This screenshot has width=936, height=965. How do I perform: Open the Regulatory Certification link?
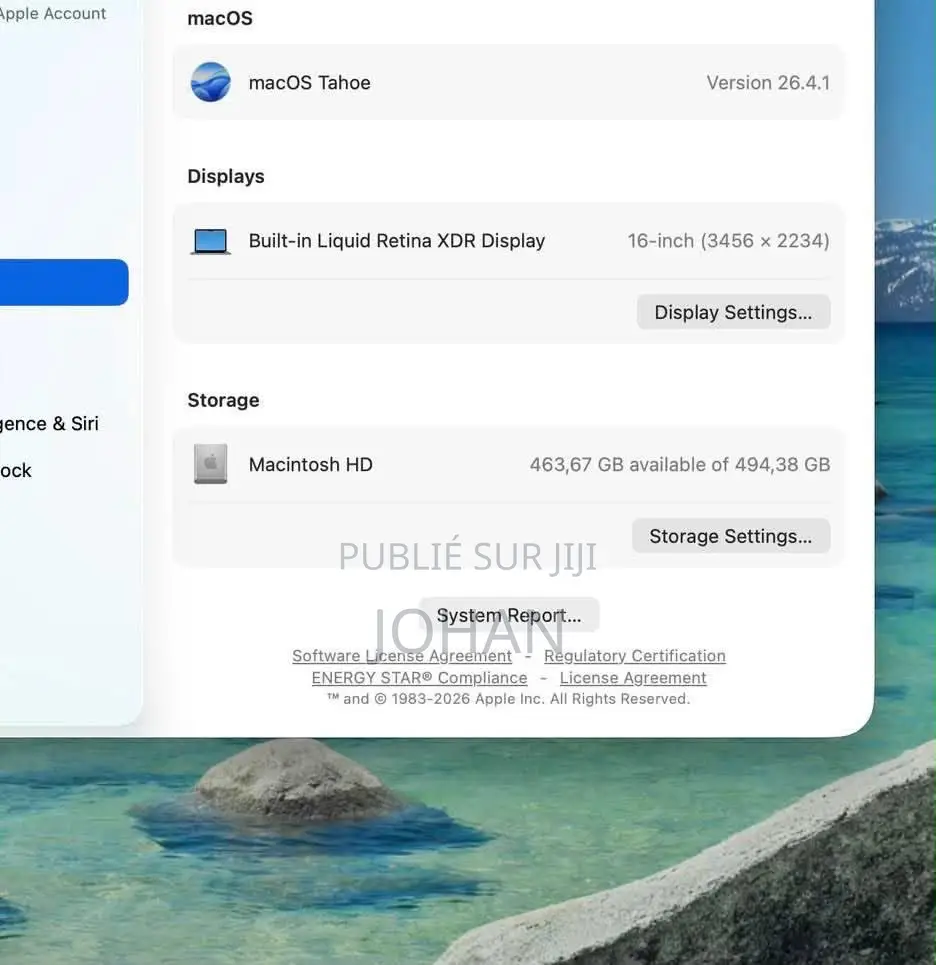click(635, 656)
